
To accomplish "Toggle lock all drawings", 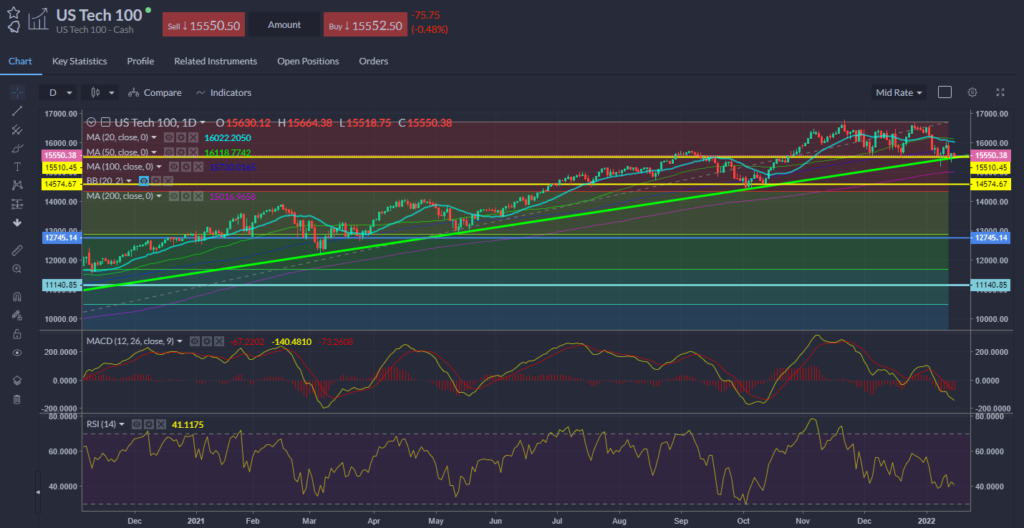I will (16, 334).
